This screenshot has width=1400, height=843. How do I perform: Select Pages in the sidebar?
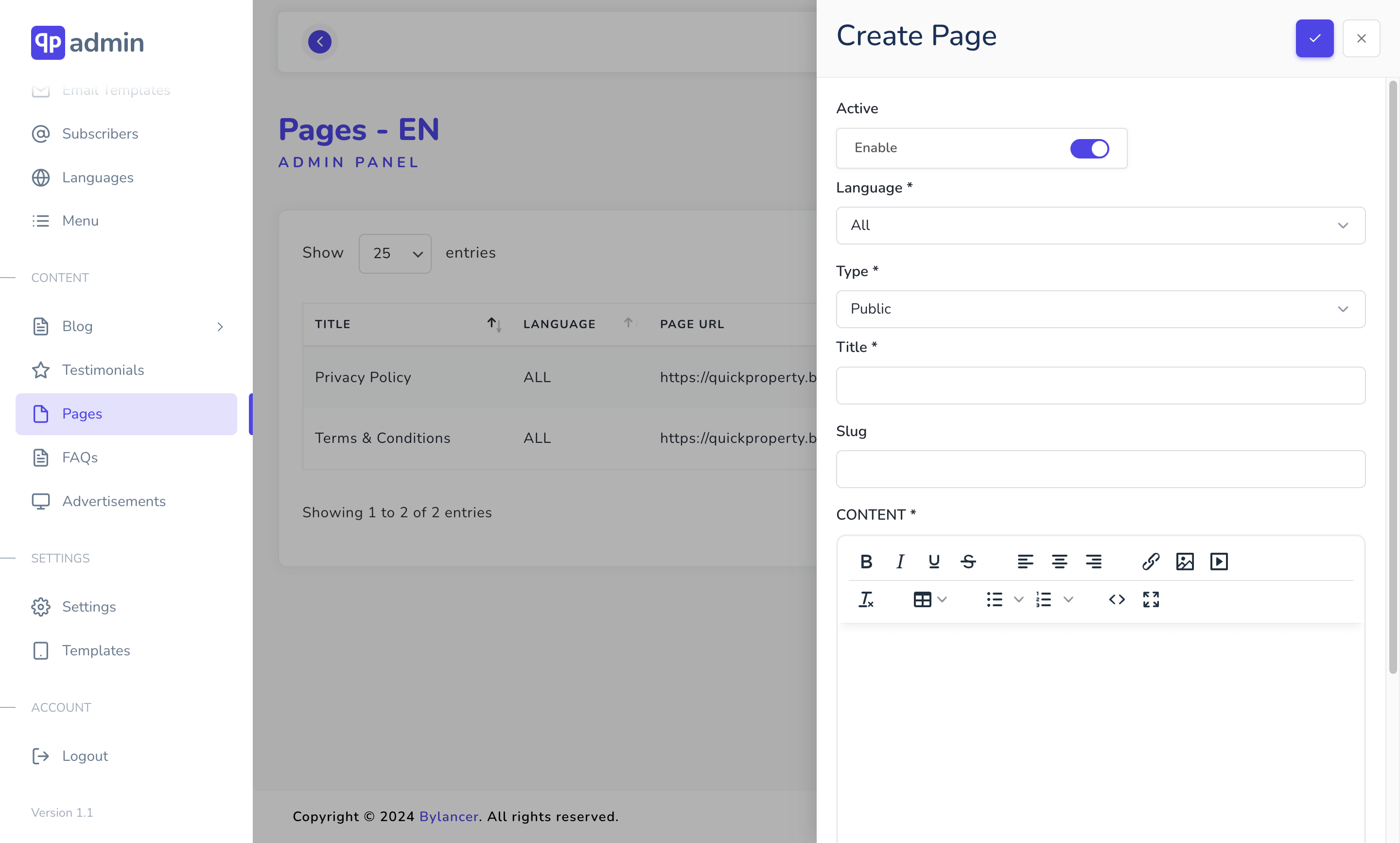click(x=126, y=414)
